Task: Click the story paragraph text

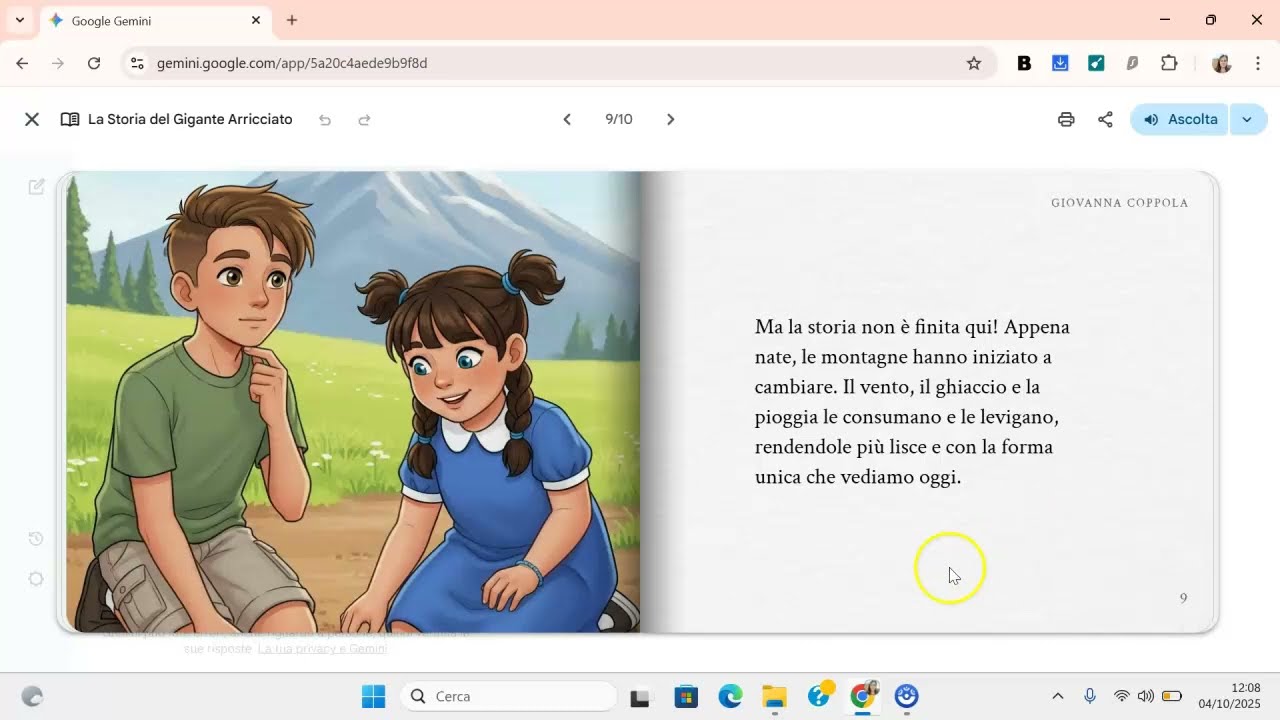Action: point(912,402)
